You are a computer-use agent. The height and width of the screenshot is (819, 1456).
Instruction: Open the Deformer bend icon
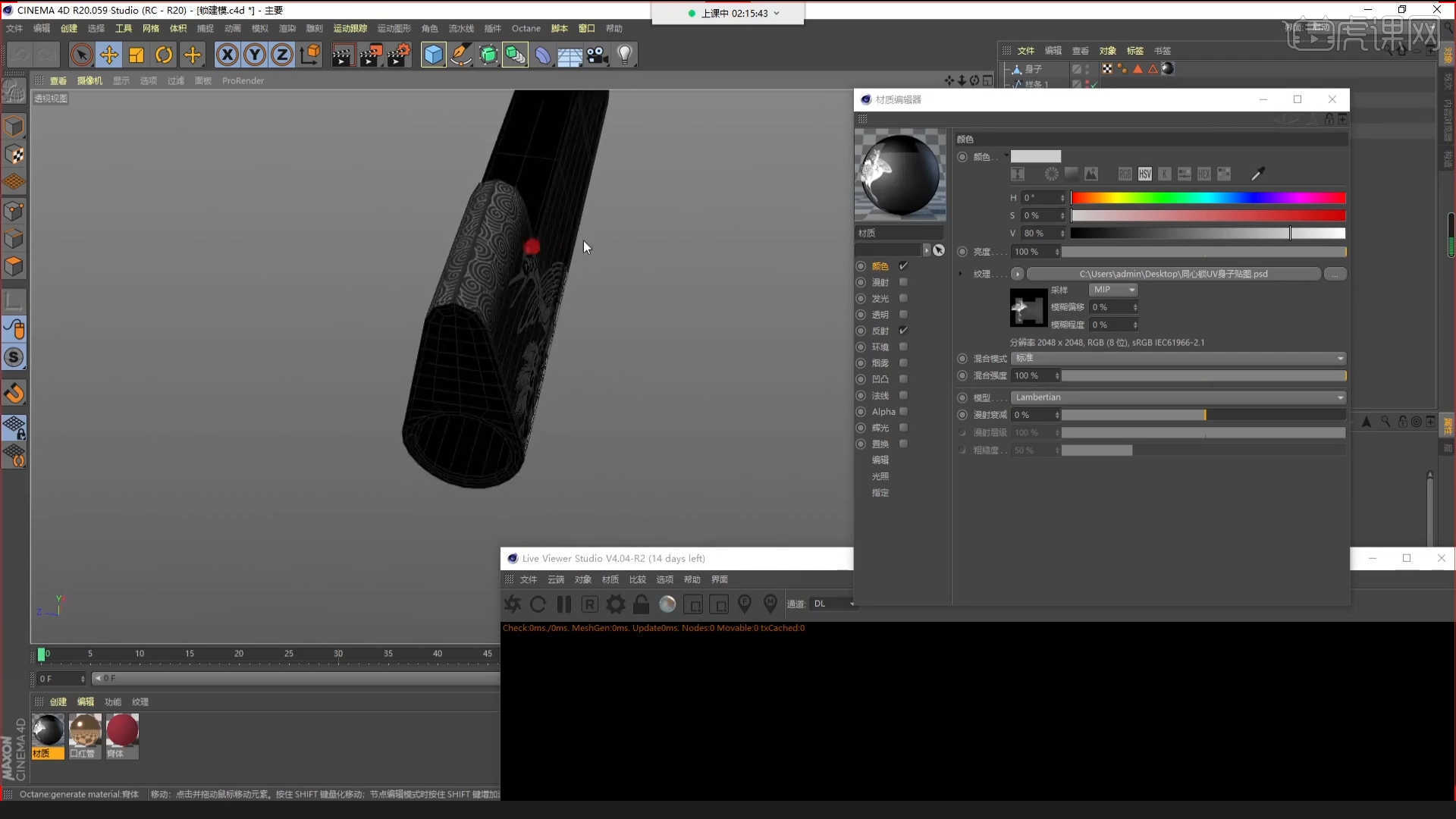[543, 55]
